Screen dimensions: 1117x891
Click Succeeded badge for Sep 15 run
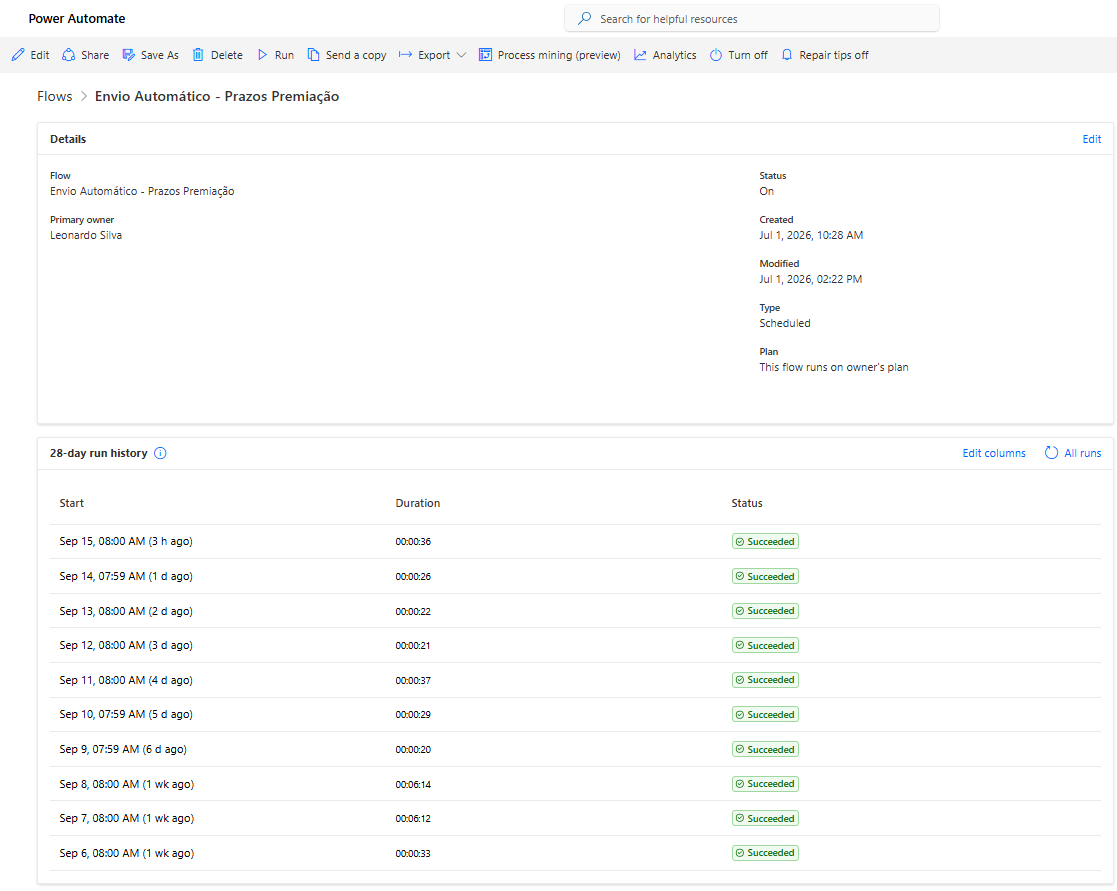click(765, 541)
